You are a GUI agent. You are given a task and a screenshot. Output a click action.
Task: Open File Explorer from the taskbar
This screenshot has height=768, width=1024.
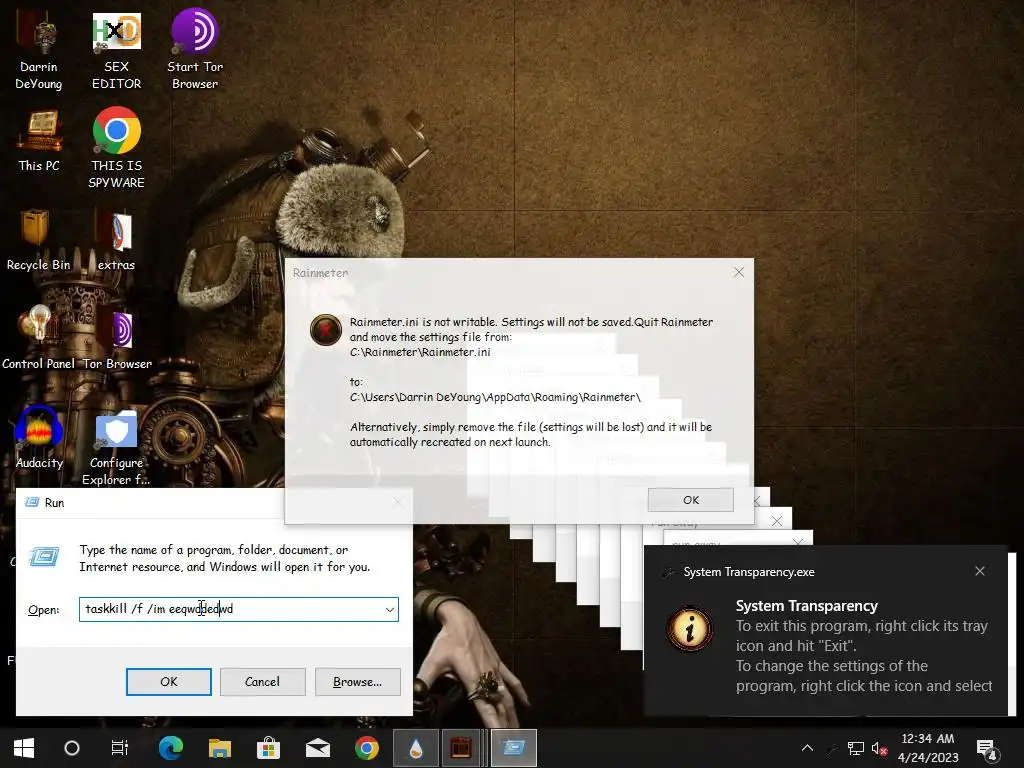point(219,748)
